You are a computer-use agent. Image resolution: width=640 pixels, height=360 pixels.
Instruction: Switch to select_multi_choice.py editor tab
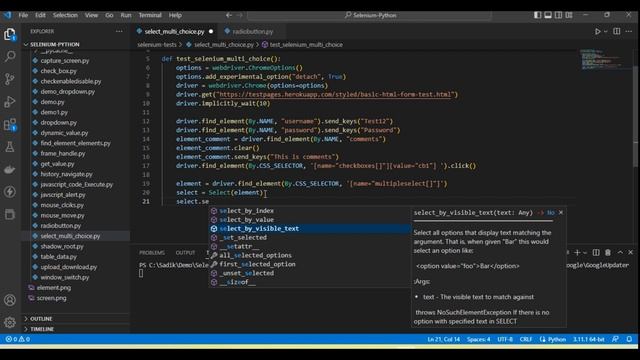pyautogui.click(x=175, y=31)
